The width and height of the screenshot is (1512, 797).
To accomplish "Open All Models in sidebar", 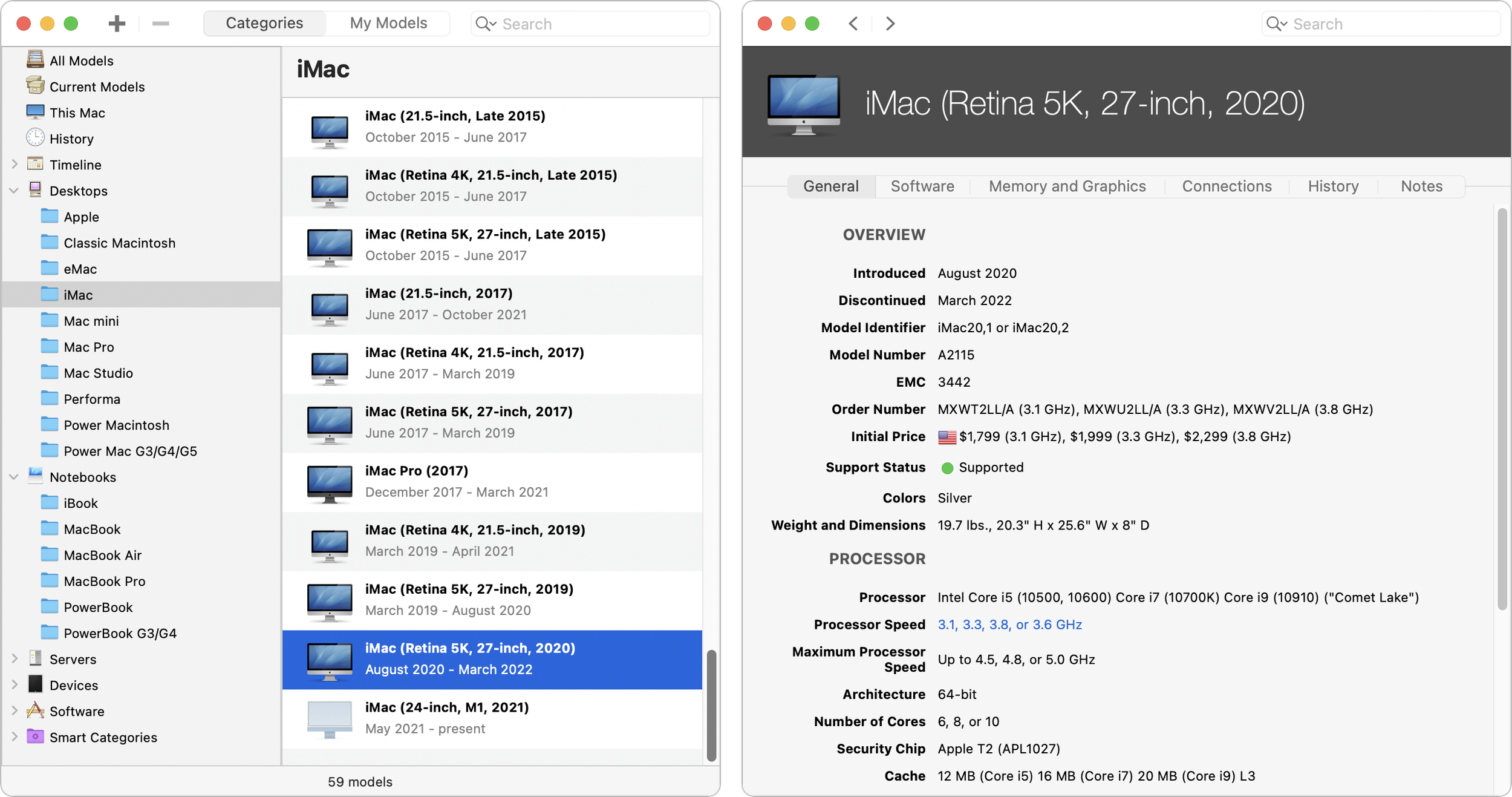I will pos(81,61).
